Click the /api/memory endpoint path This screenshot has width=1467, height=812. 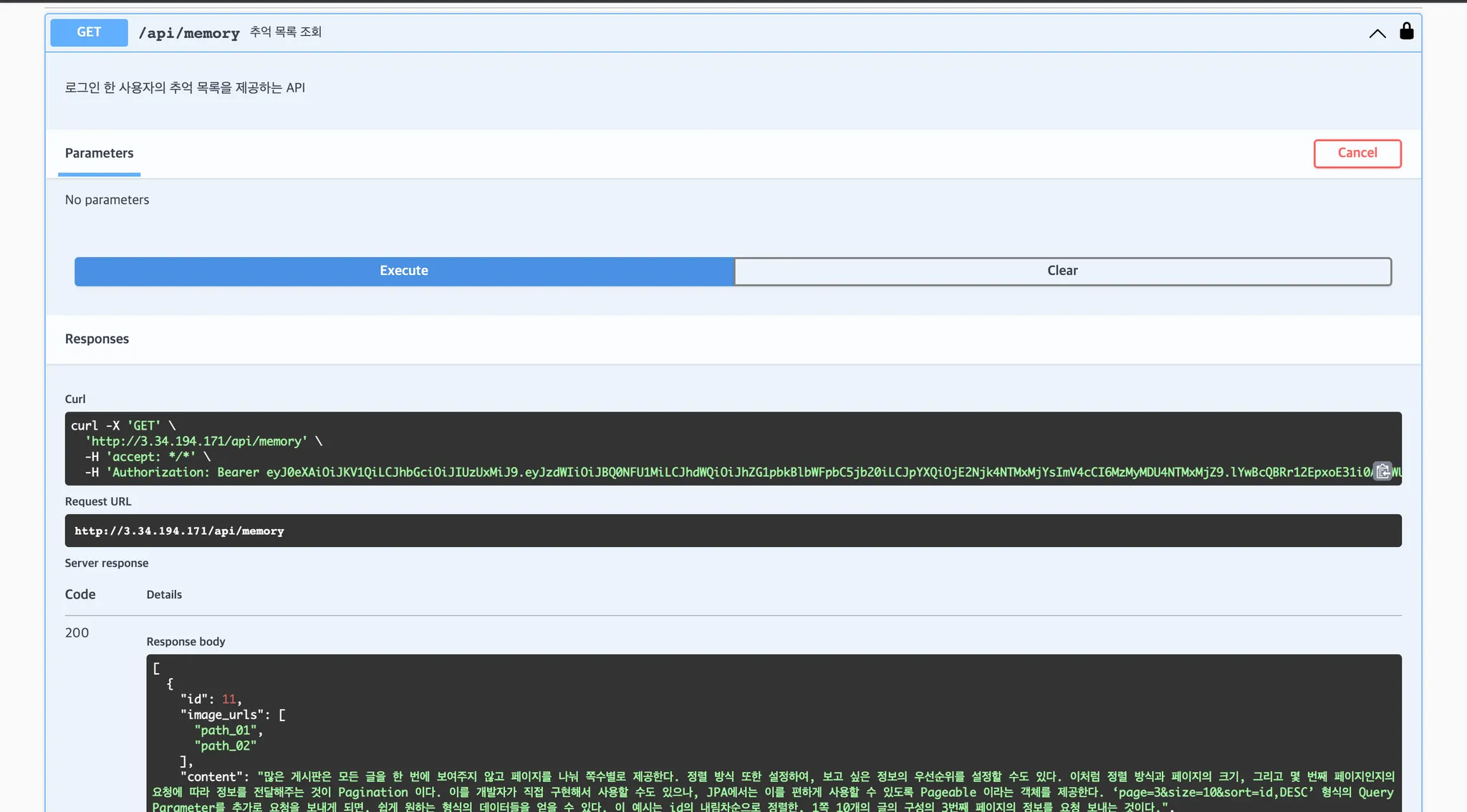189,33
